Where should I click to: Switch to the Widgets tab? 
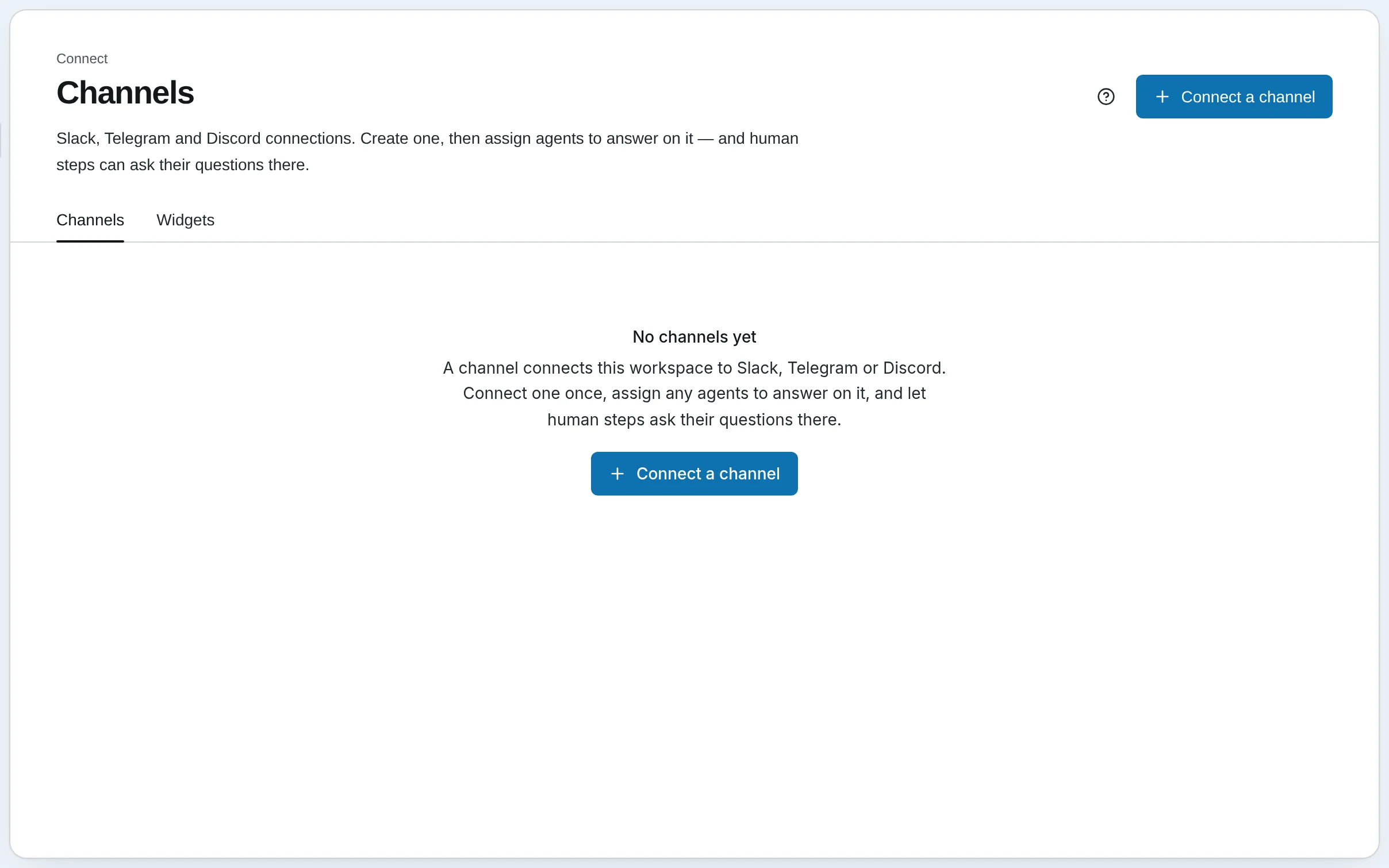pos(185,220)
